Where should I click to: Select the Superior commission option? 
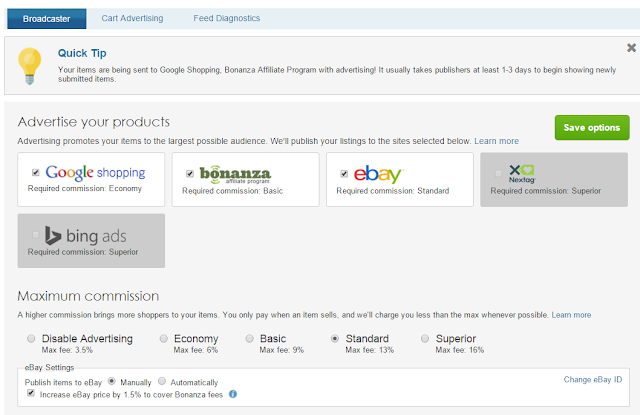(x=425, y=338)
